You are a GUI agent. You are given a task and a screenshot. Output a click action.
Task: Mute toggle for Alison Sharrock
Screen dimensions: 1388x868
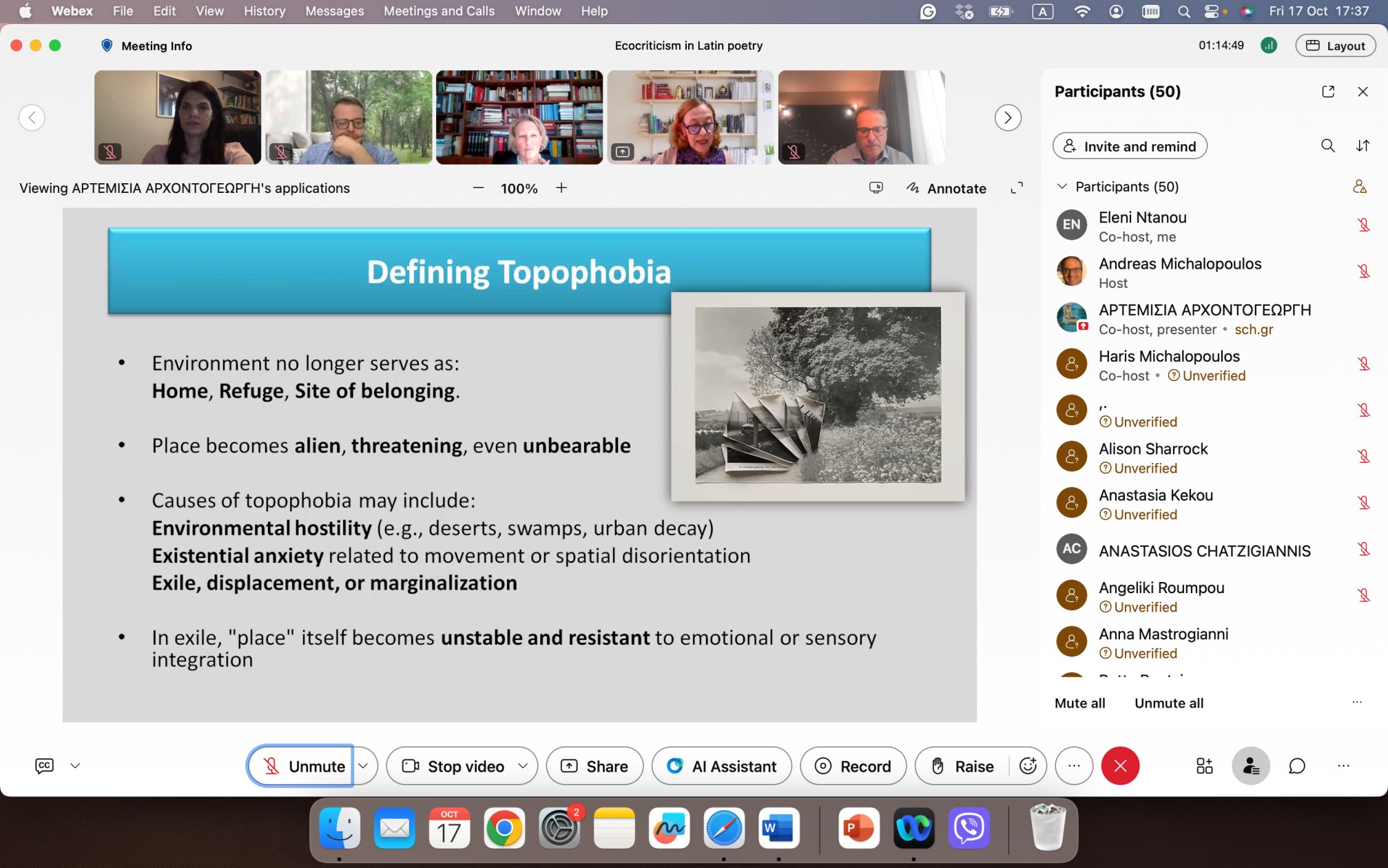tap(1363, 456)
